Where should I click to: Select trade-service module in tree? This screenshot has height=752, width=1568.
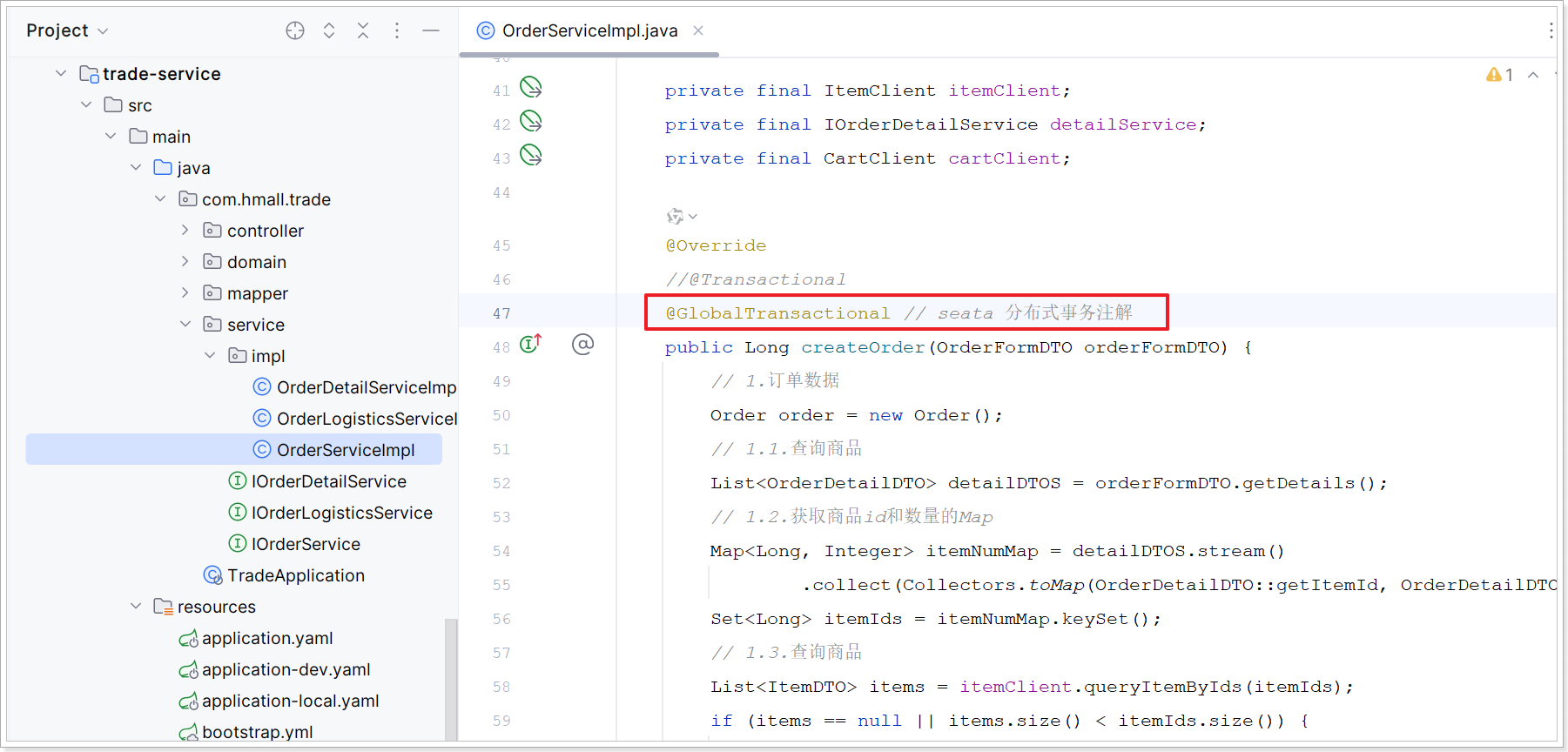pyautogui.click(x=161, y=74)
